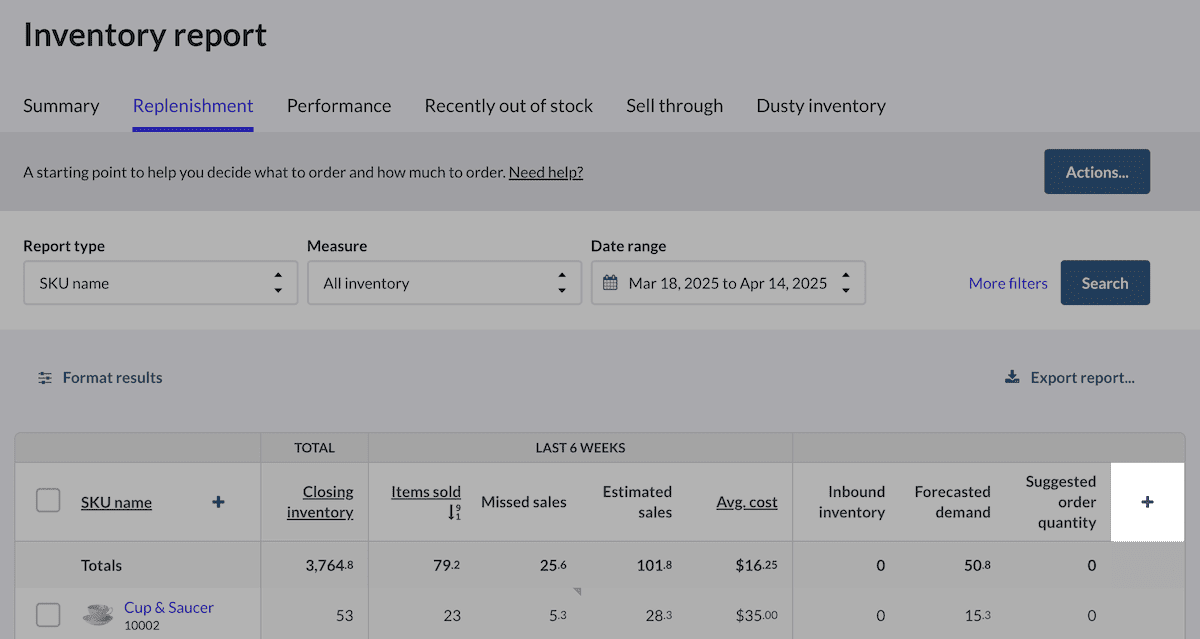Click the Actions... button
The image size is (1200, 639).
point(1097,172)
